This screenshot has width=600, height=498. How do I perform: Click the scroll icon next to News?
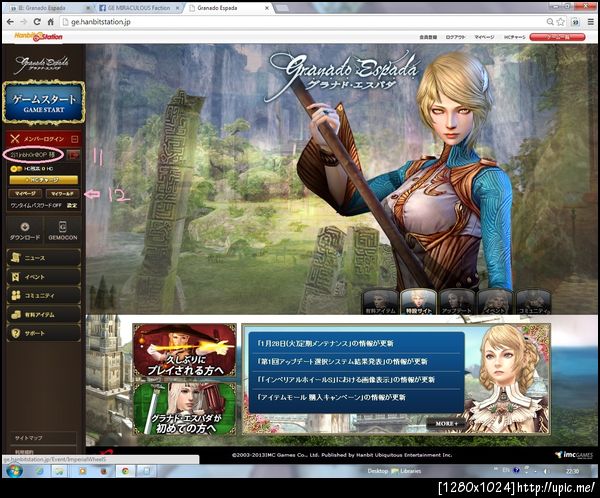coord(16,258)
